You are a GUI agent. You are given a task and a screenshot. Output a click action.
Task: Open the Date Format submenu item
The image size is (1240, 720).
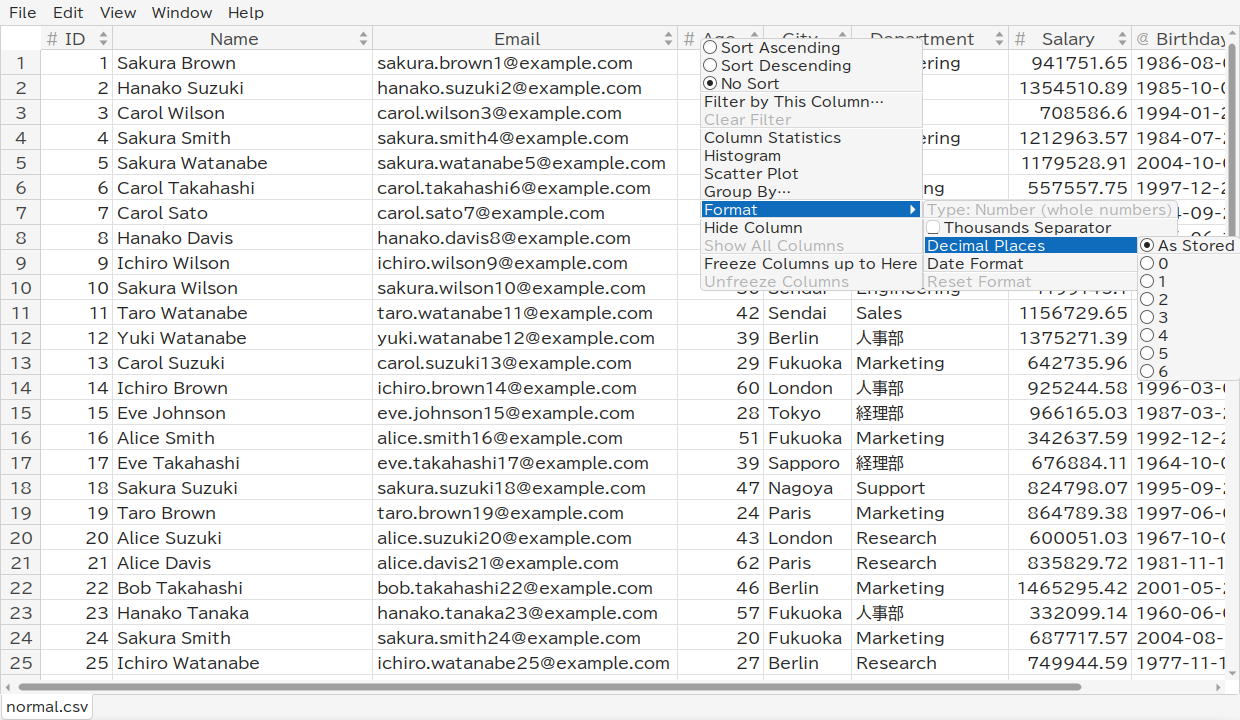tap(1031, 264)
